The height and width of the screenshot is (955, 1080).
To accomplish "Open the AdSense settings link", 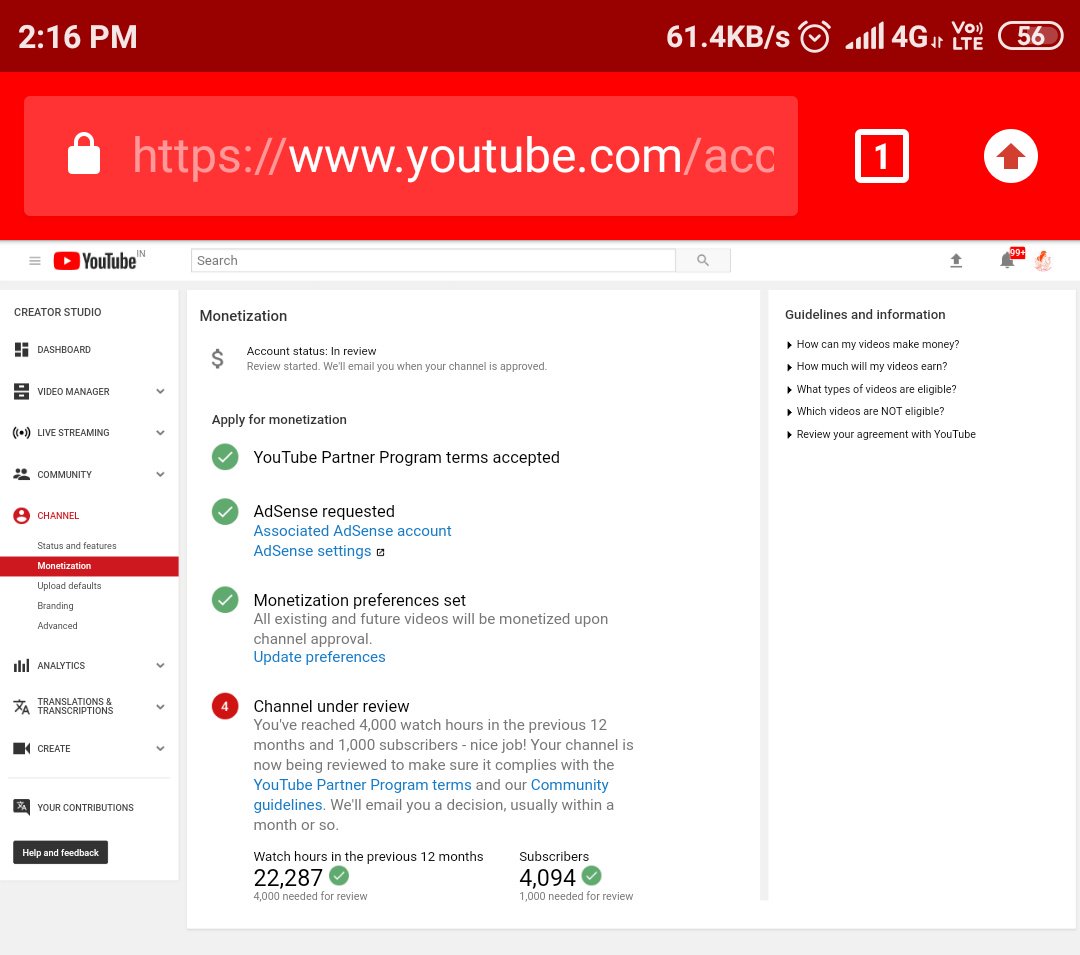I will tap(313, 551).
